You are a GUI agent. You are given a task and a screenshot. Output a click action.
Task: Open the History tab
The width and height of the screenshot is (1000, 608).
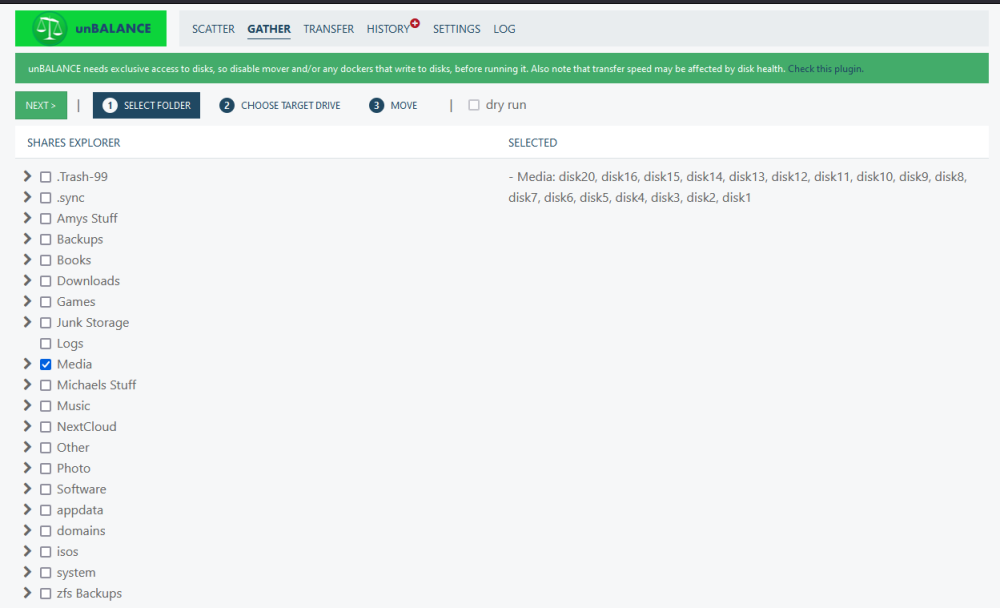click(x=388, y=29)
